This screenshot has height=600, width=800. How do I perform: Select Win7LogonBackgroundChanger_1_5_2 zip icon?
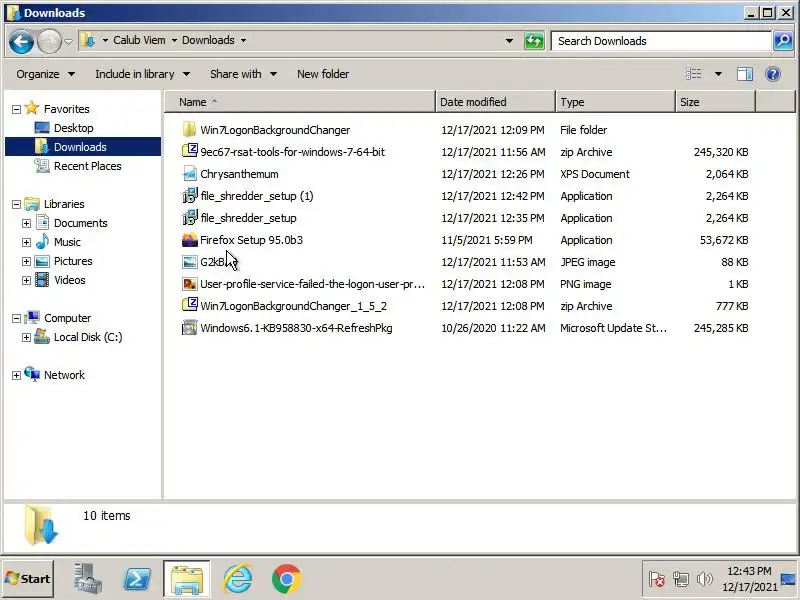189,306
